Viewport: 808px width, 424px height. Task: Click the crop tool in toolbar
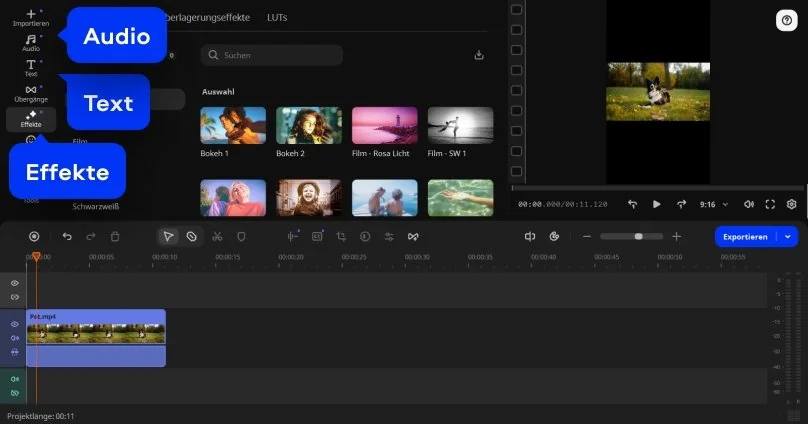(x=341, y=237)
